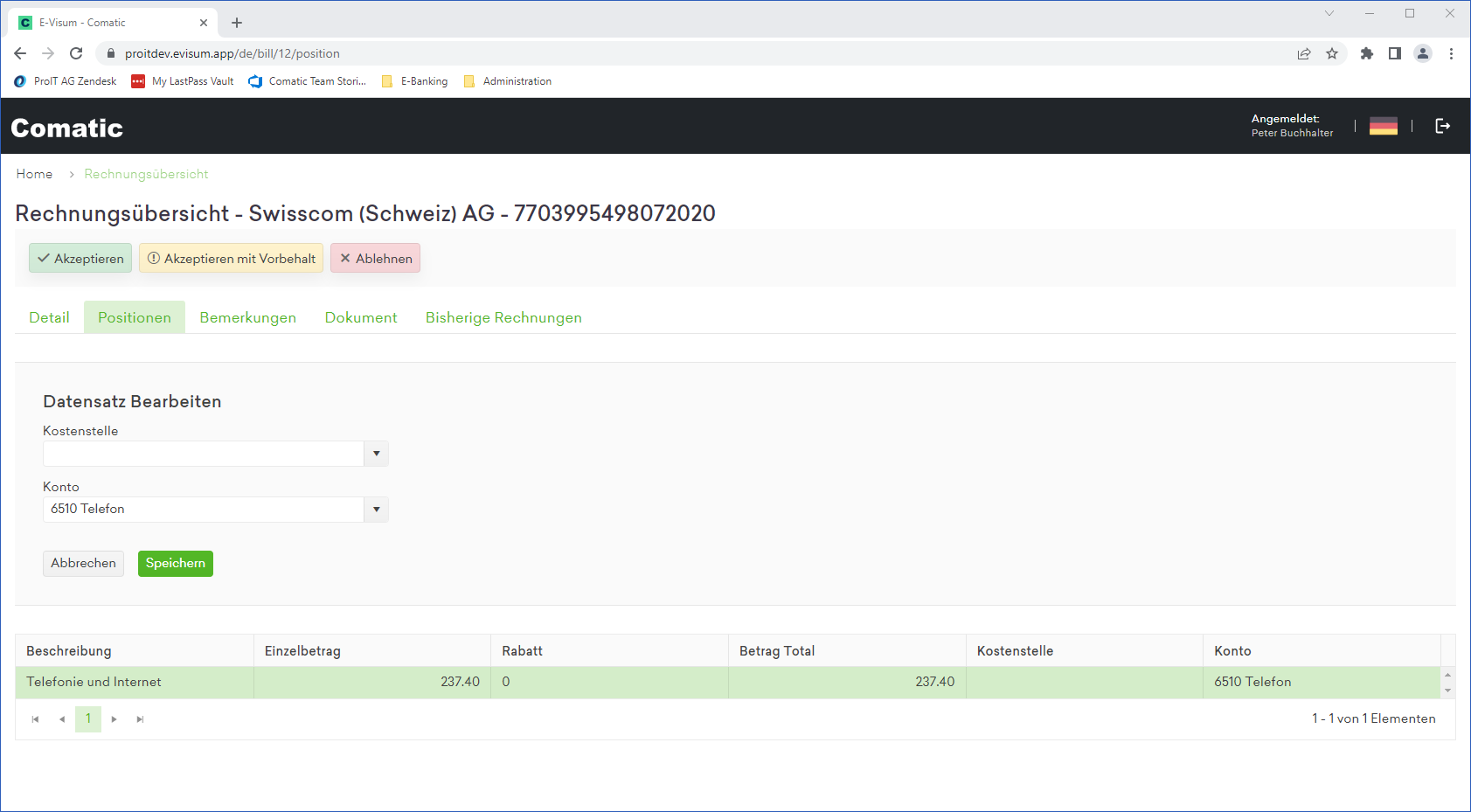Screen dimensions: 1471x812
Task: Open the Dokument tab
Action: pos(361,317)
